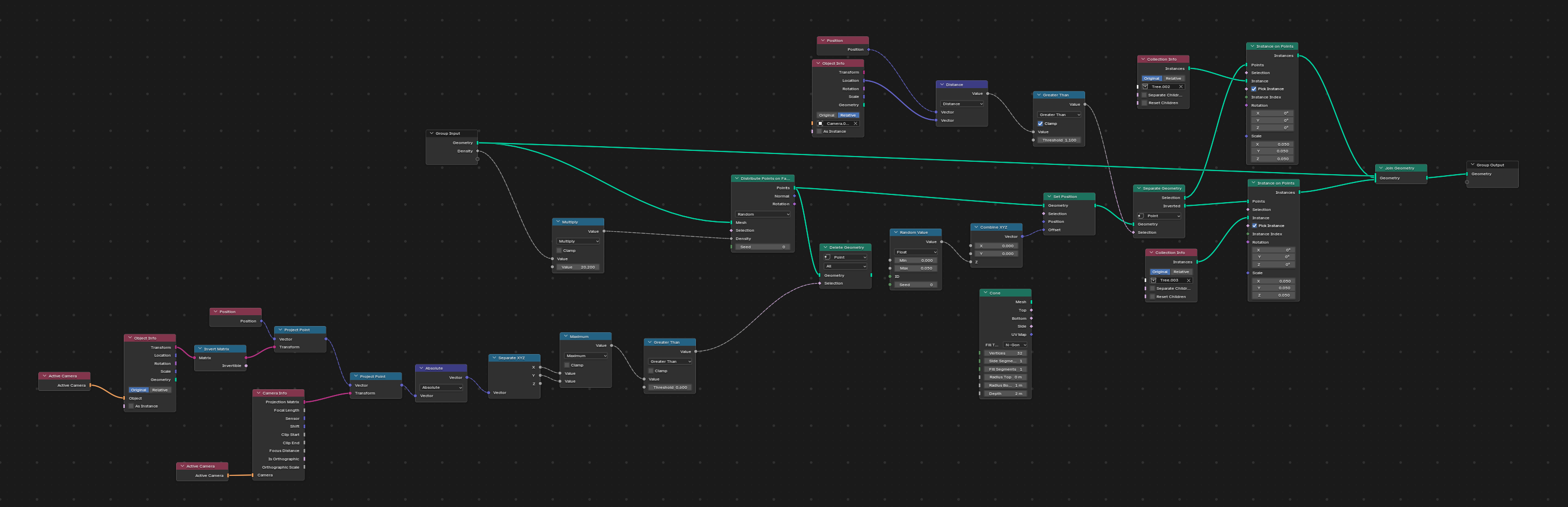This screenshot has height=507, width=1568.
Task: Select the Set Position node header
Action: click(1070, 196)
